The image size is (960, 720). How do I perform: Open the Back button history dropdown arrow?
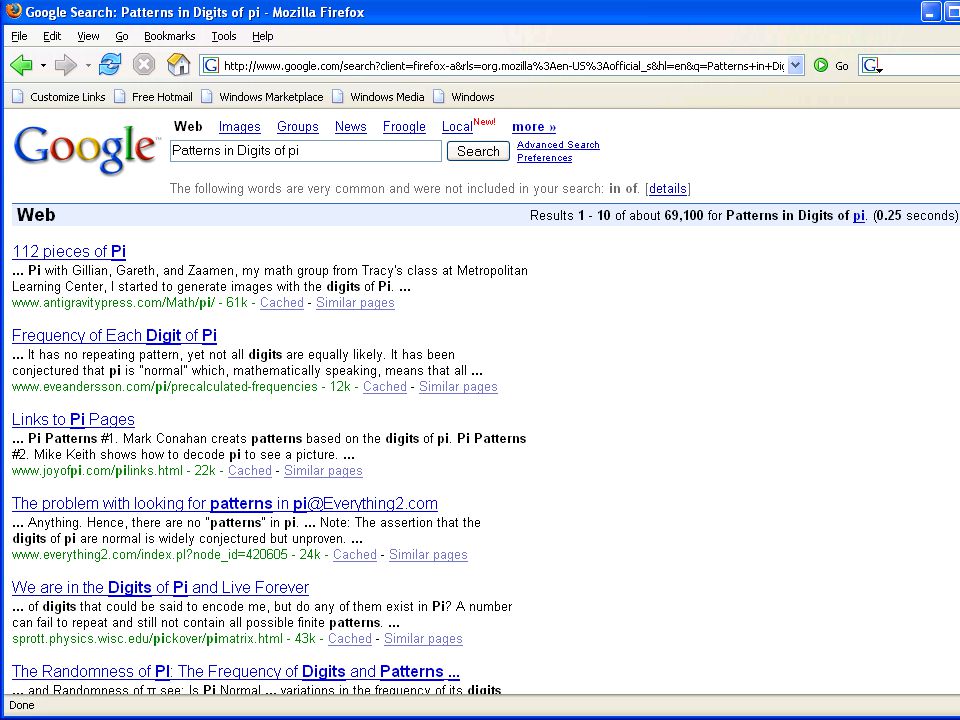pyautogui.click(x=43, y=66)
